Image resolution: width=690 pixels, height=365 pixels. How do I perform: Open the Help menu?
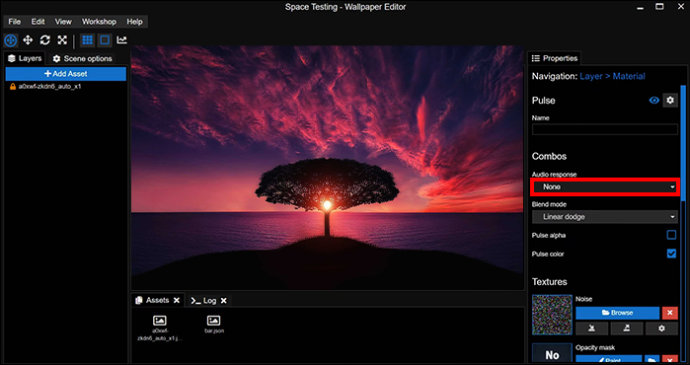click(134, 22)
